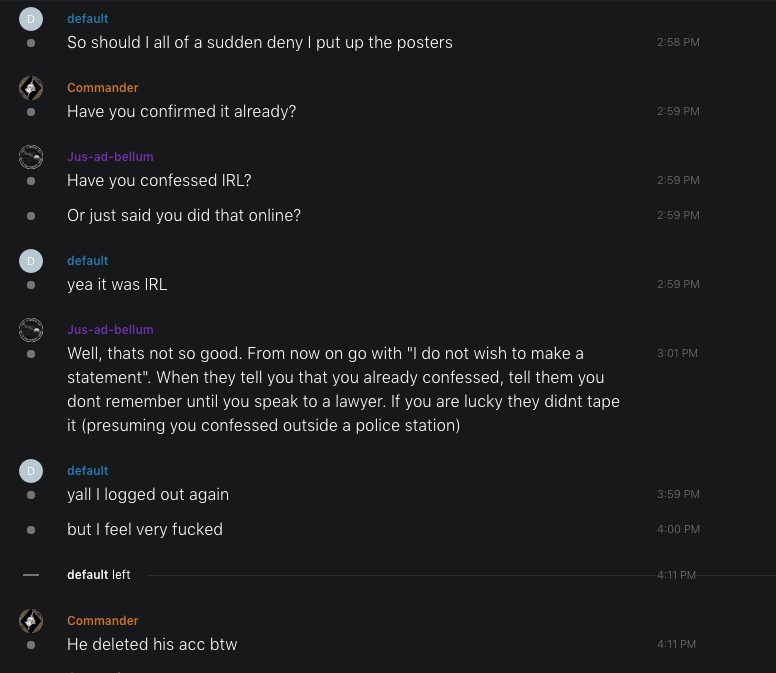Click the 2:58 PM timestamp
Screen dimensions: 776x673
(678, 43)
